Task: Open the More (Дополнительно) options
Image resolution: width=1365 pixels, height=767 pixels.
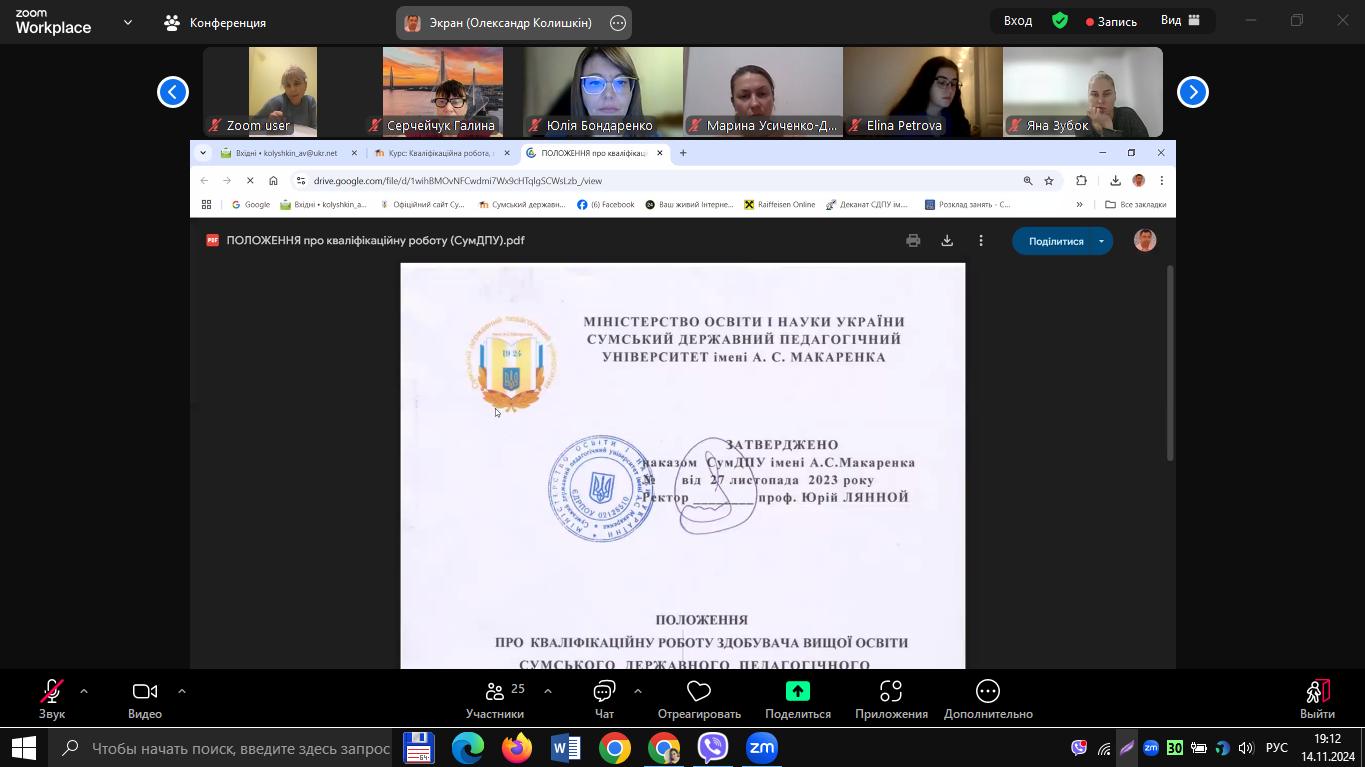Action: pyautogui.click(x=987, y=698)
